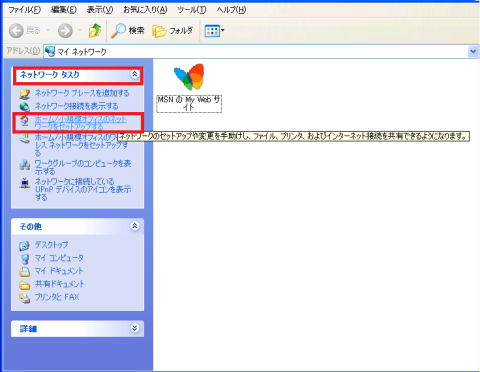The width and height of the screenshot is (480, 372).
Task: Click the デスクトップ icon
Action: click(x=24, y=246)
